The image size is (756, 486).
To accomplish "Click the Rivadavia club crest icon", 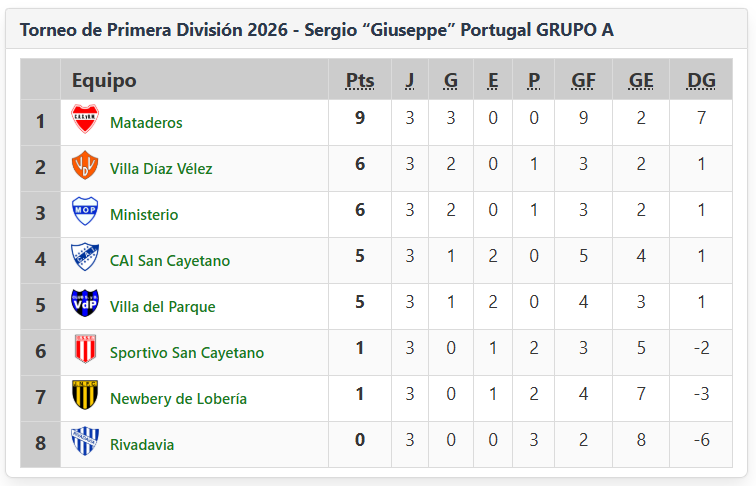I will (85, 442).
